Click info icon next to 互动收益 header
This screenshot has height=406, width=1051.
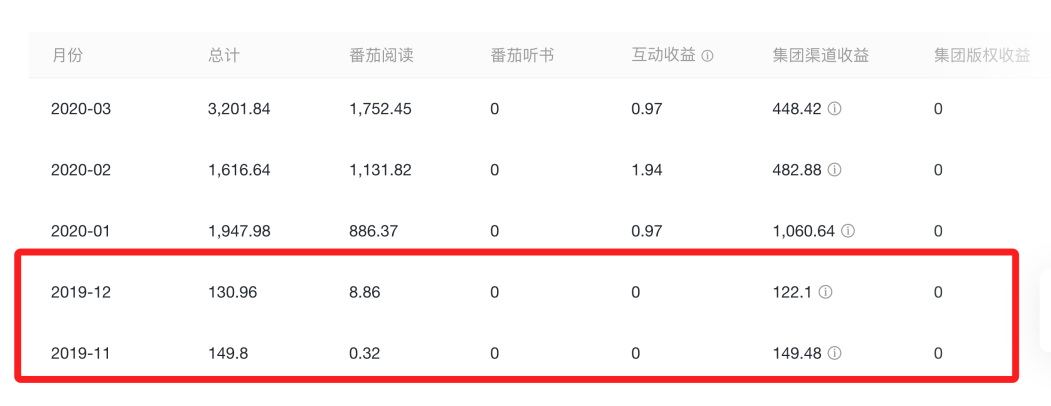click(x=707, y=56)
